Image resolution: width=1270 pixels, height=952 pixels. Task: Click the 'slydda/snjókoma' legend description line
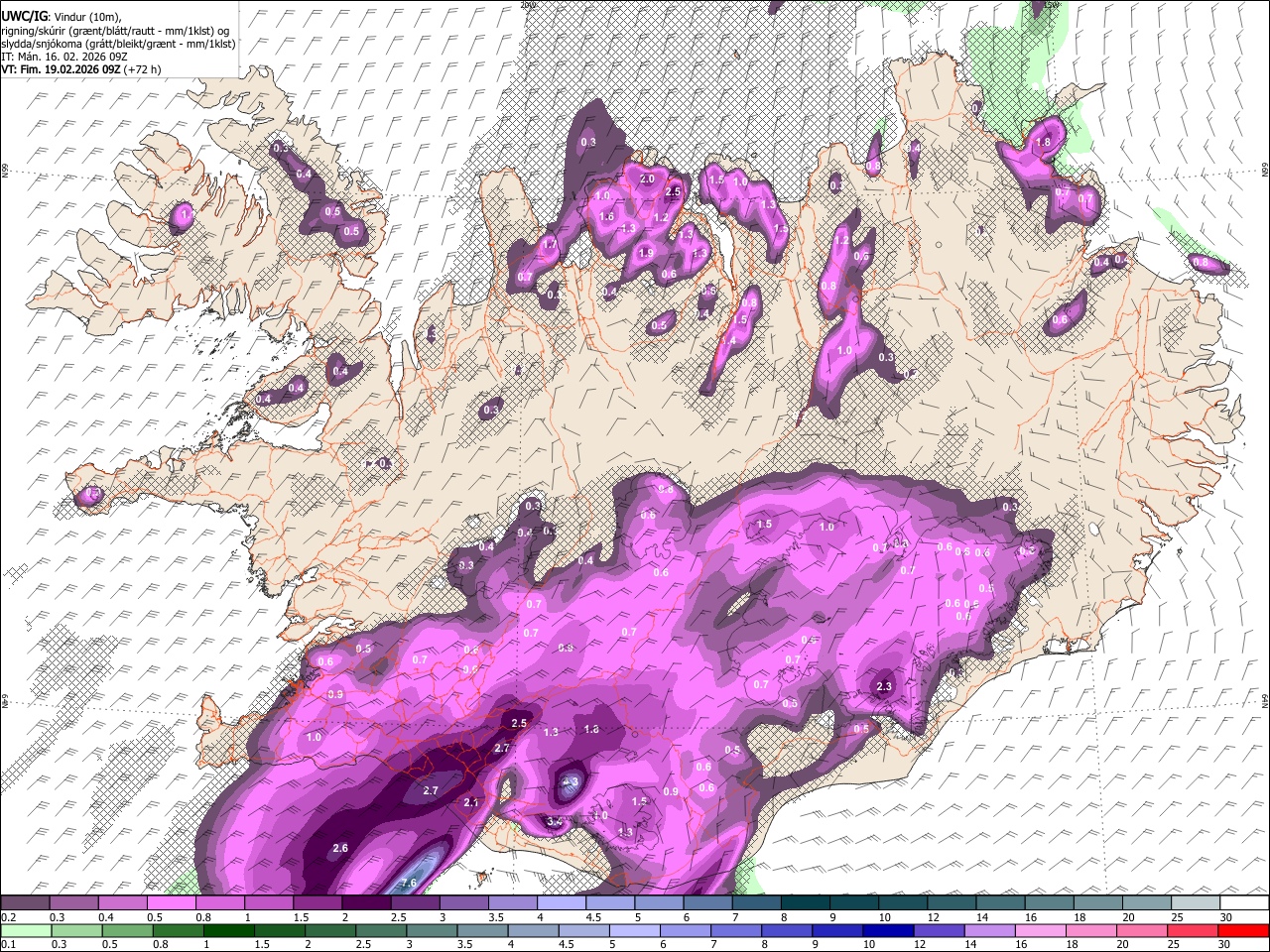click(118, 44)
